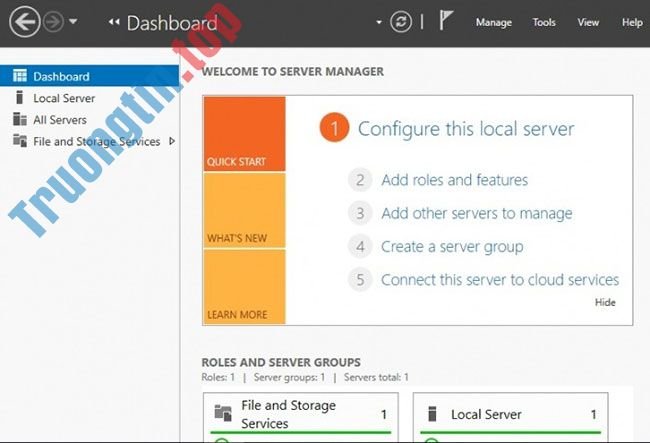Click the orange step 1 circle
650x443 pixels.
pyautogui.click(x=334, y=128)
